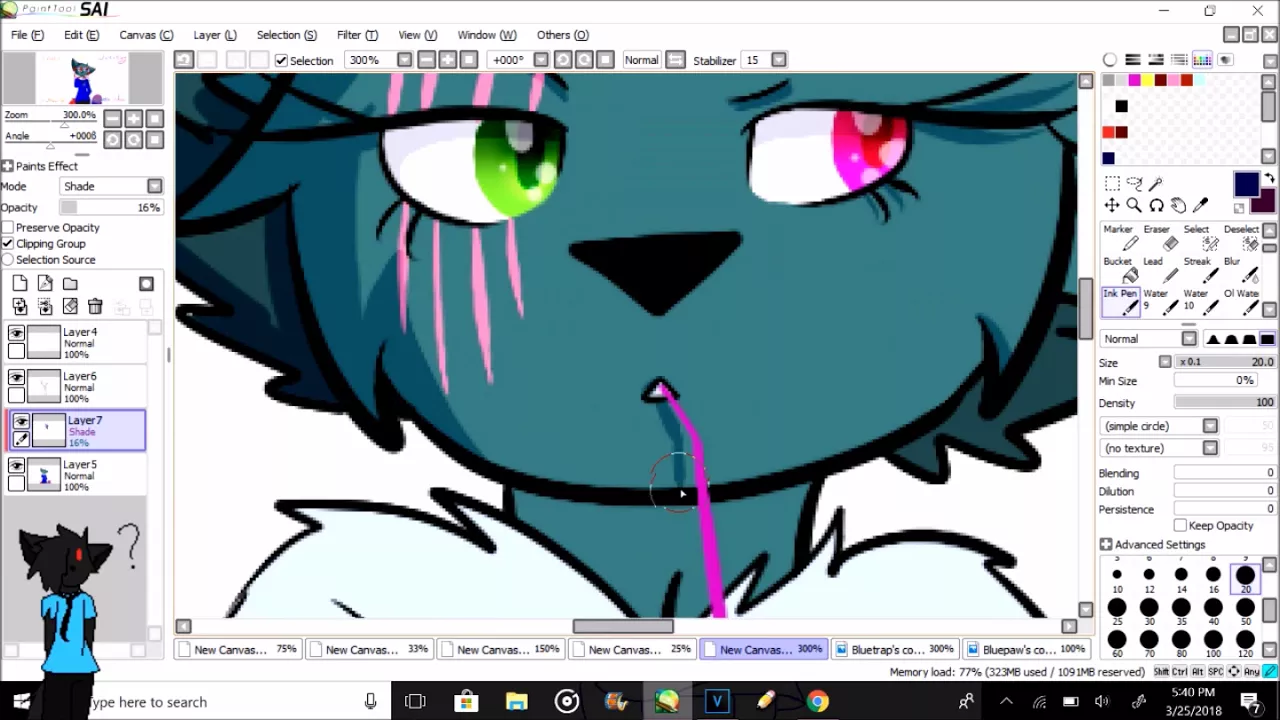Open the 300% zoom dropdown
The height and width of the screenshot is (720, 1280).
pyautogui.click(x=404, y=60)
